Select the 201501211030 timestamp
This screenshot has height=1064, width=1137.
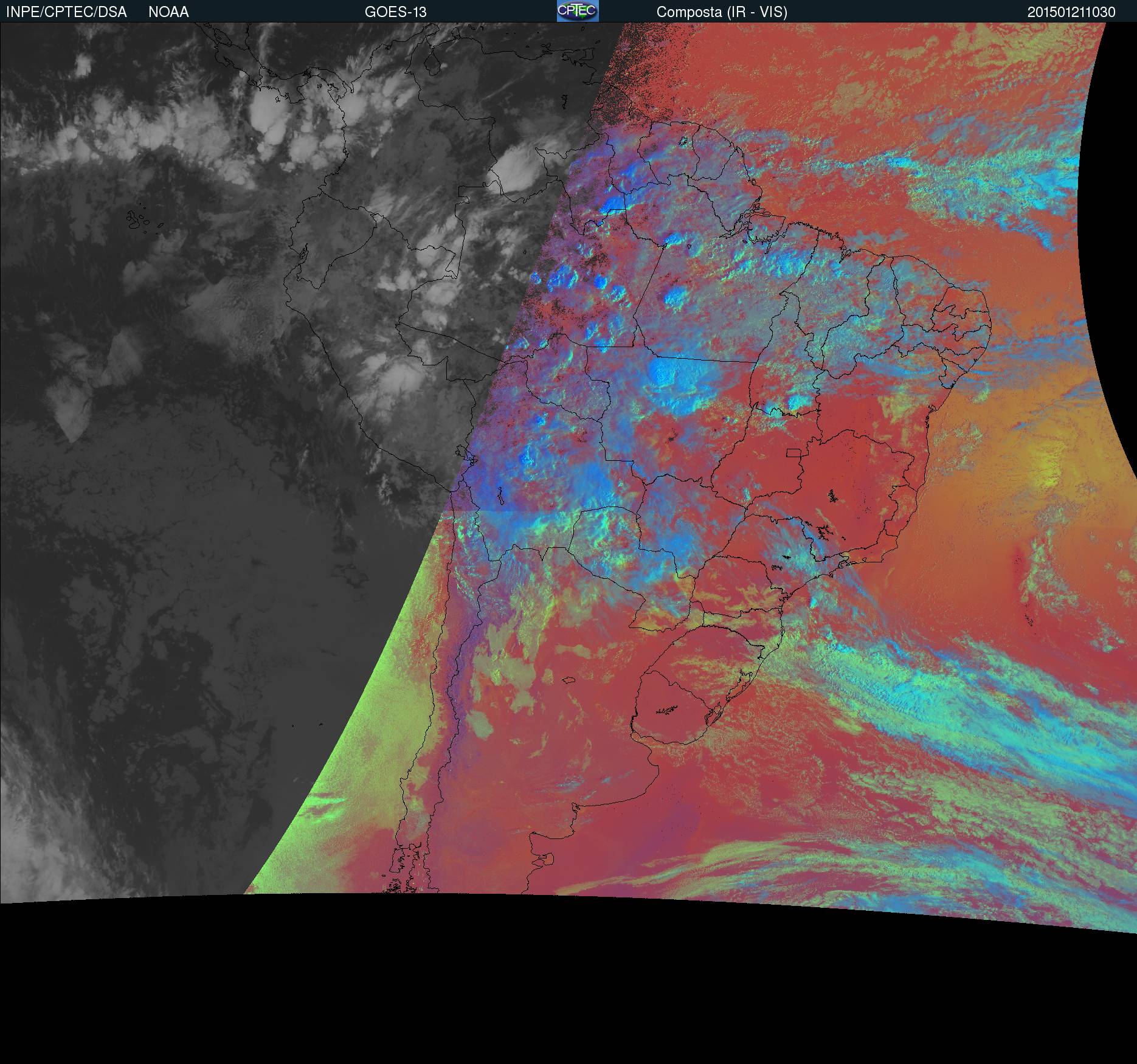(1071, 12)
